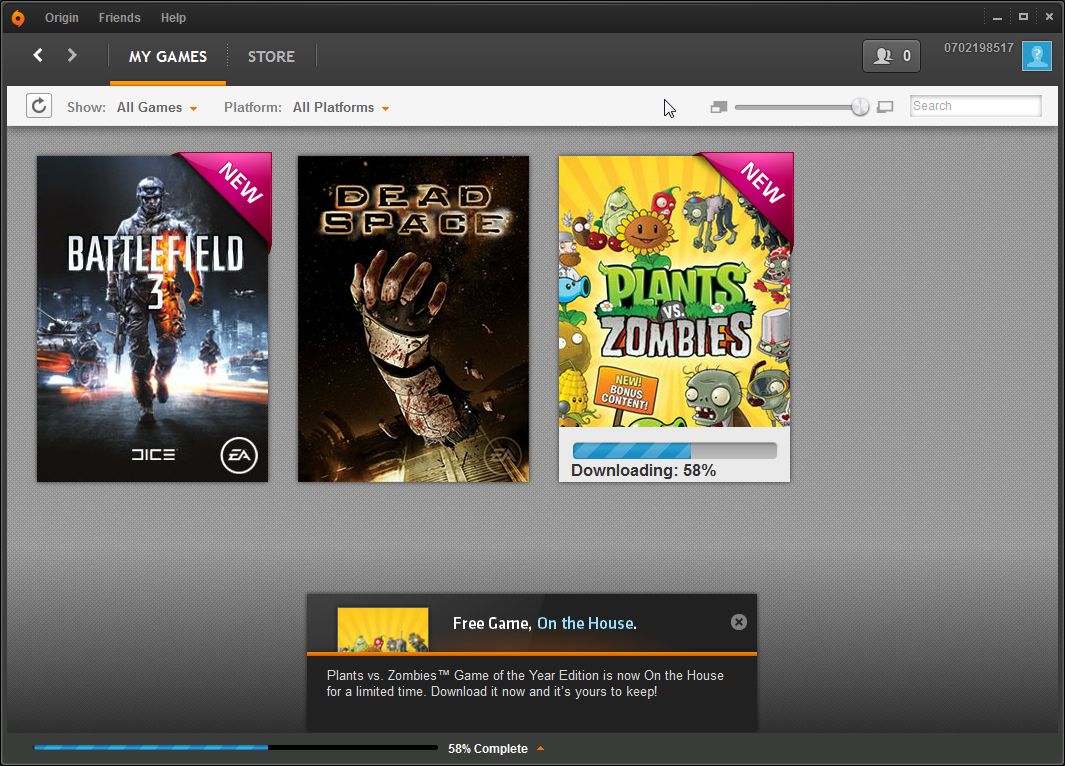This screenshot has height=766, width=1065.
Task: Click the bottom overall download progress bar
Action: coord(236,748)
